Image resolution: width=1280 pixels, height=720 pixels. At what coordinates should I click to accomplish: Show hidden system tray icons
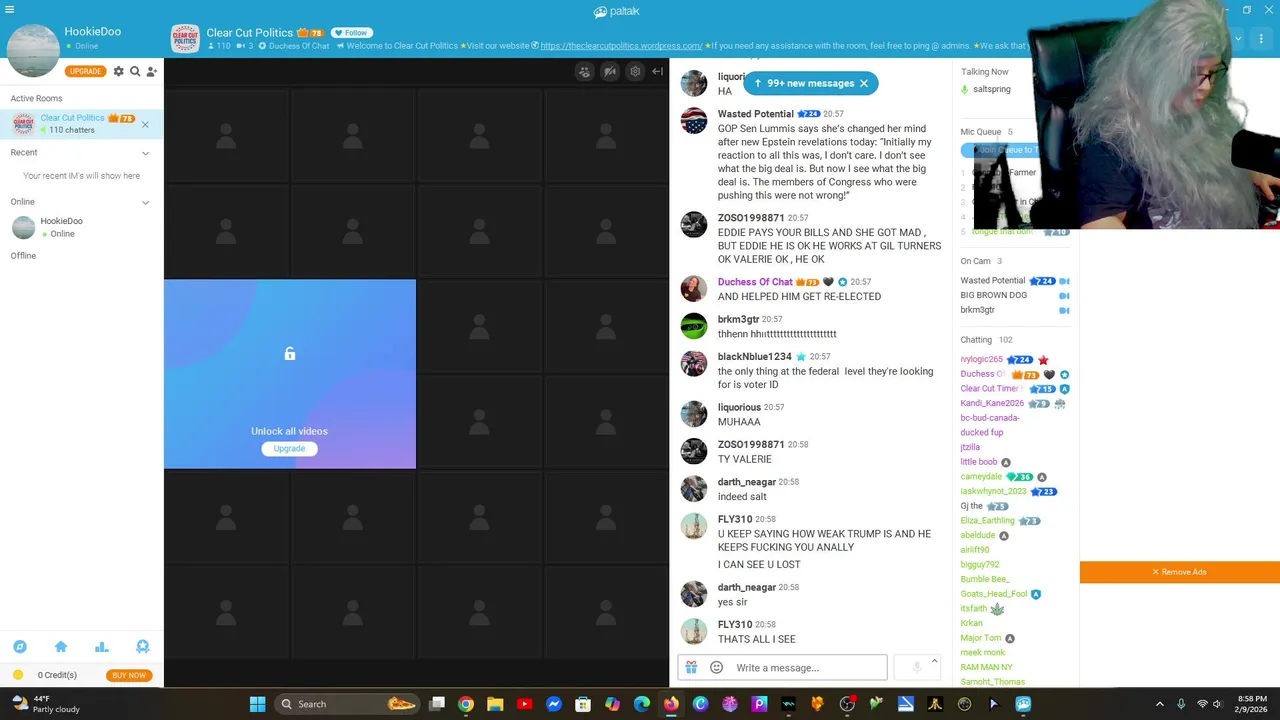coord(1160,704)
